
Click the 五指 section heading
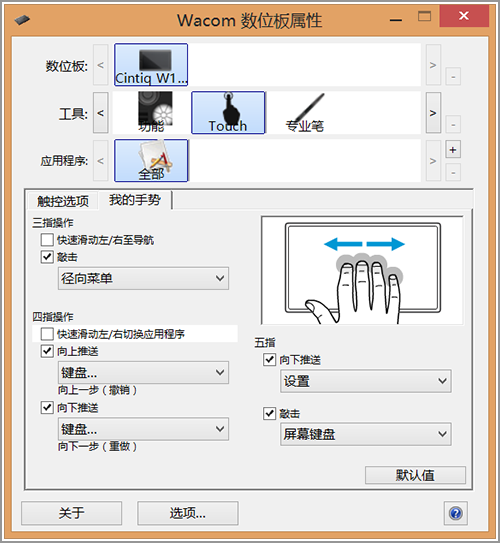pos(265,343)
